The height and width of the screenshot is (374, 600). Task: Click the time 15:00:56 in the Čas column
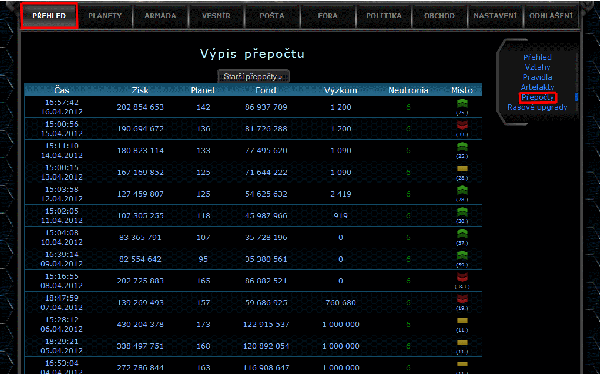point(62,124)
